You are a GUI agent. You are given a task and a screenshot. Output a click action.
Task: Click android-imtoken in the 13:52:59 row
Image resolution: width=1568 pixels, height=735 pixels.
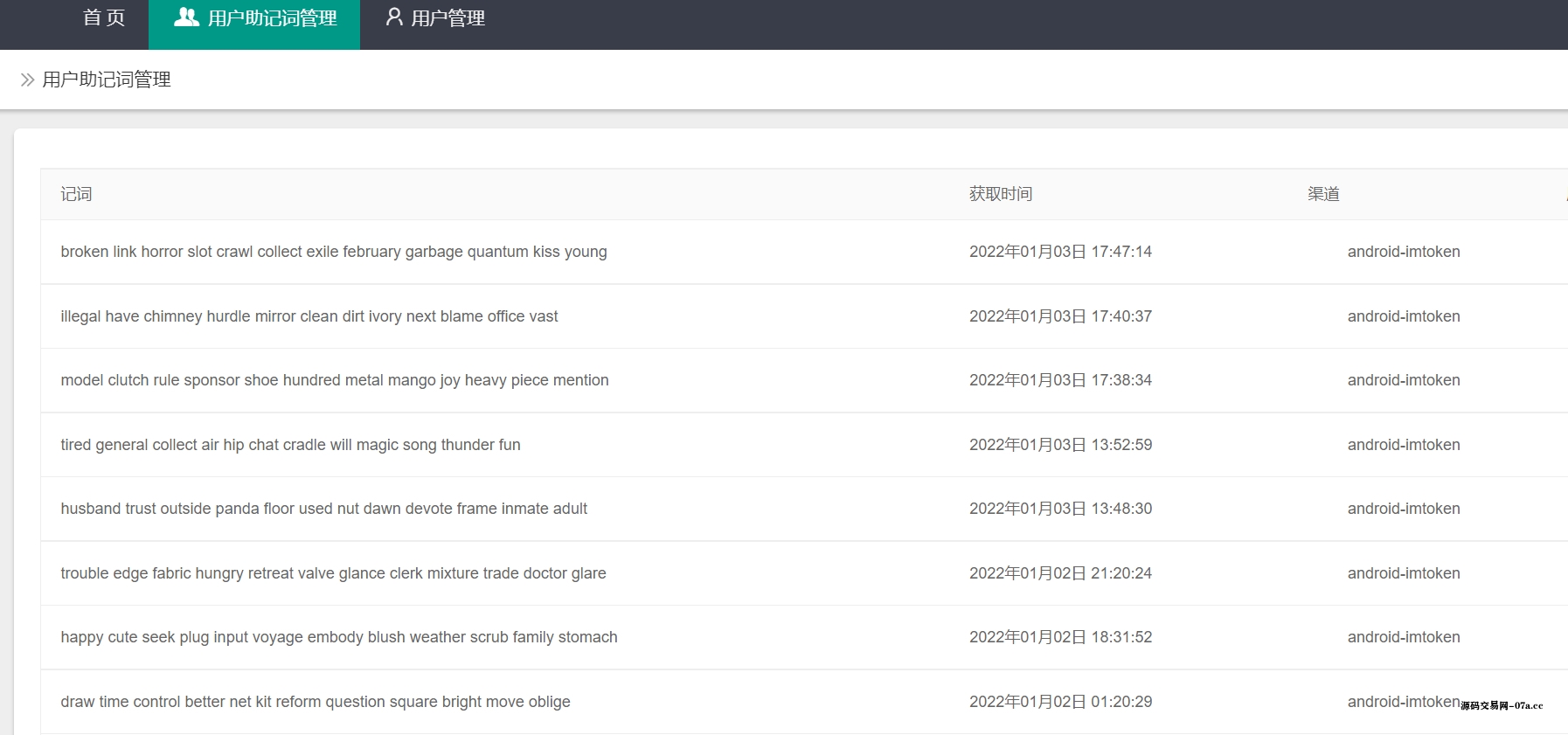tap(1403, 445)
